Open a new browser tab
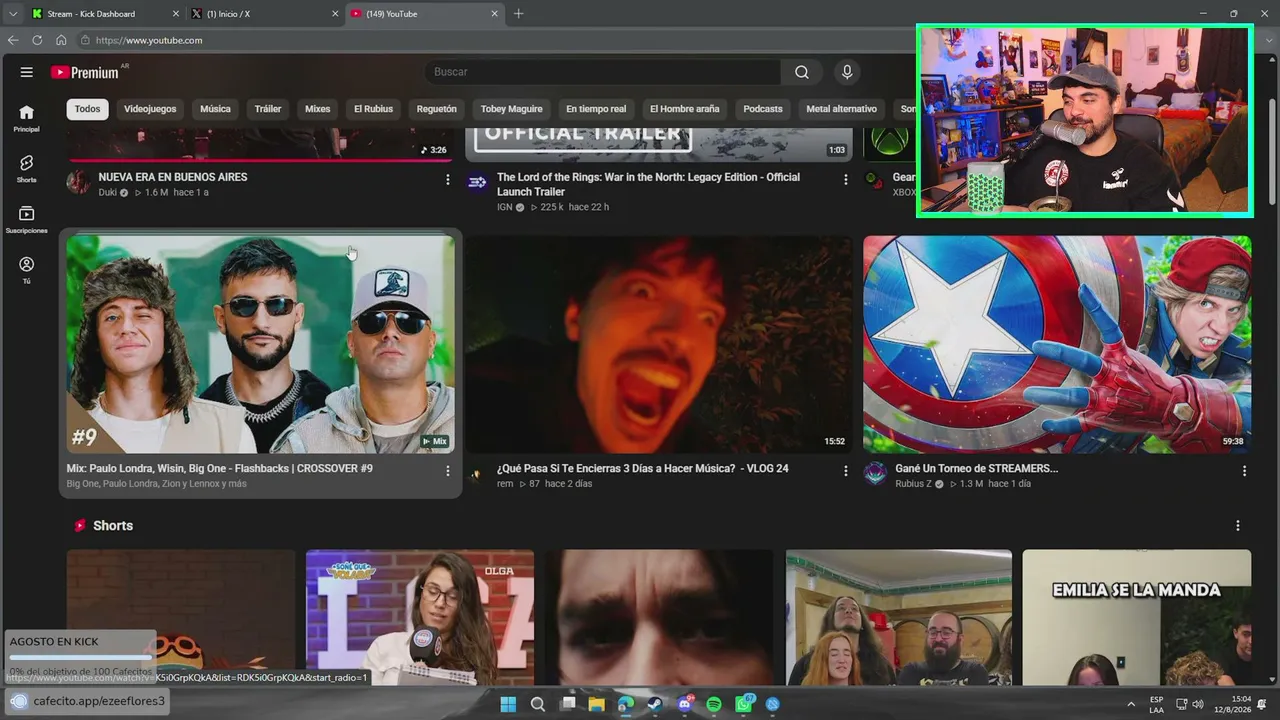Screen dimensions: 1280x720 (518, 14)
